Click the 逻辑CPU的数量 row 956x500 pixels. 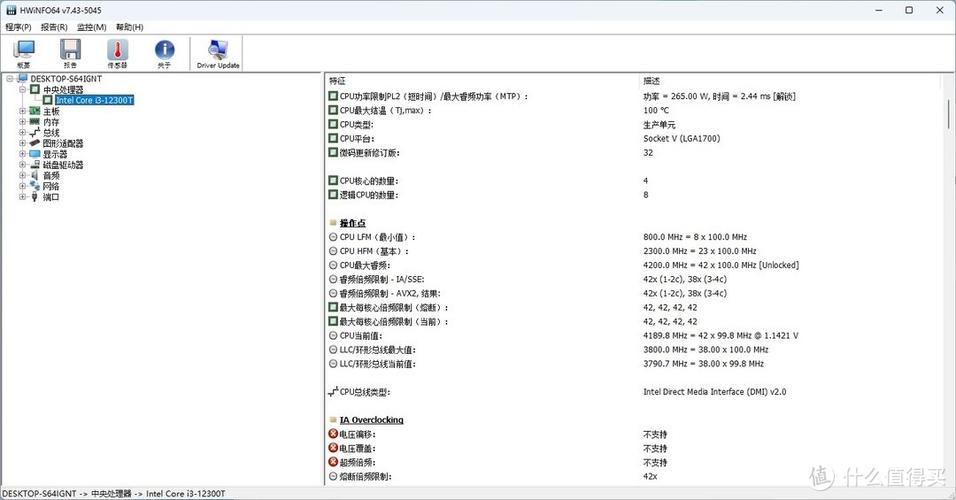pyautogui.click(x=635, y=195)
